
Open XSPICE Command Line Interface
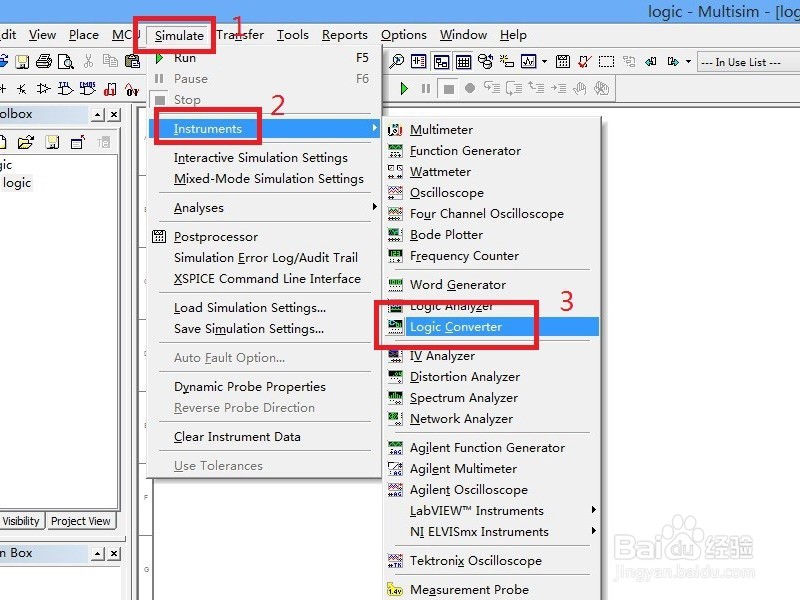(267, 279)
